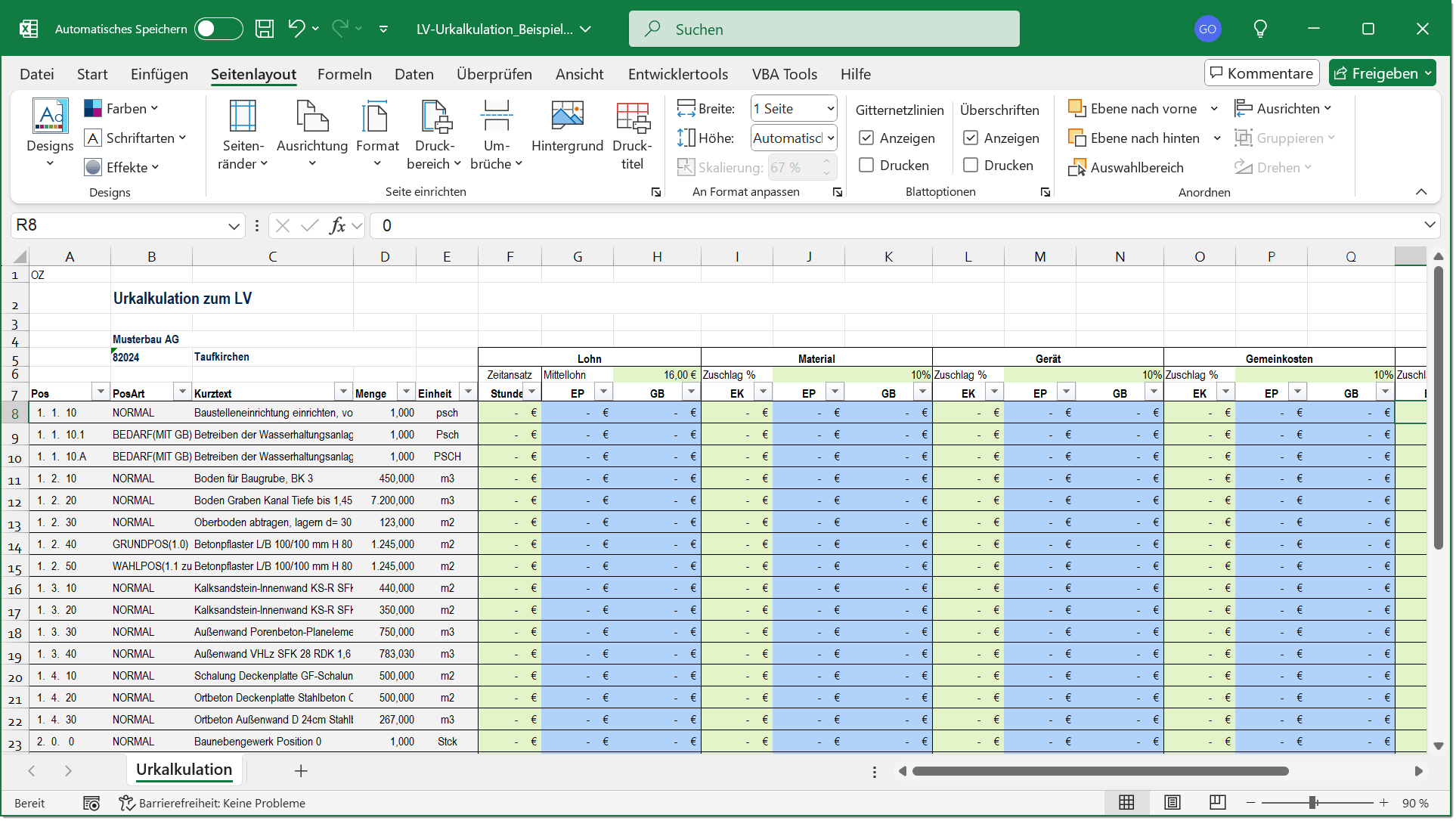Open the Datei menu
Image resolution: width=1456 pixels, height=821 pixels.
(x=37, y=74)
